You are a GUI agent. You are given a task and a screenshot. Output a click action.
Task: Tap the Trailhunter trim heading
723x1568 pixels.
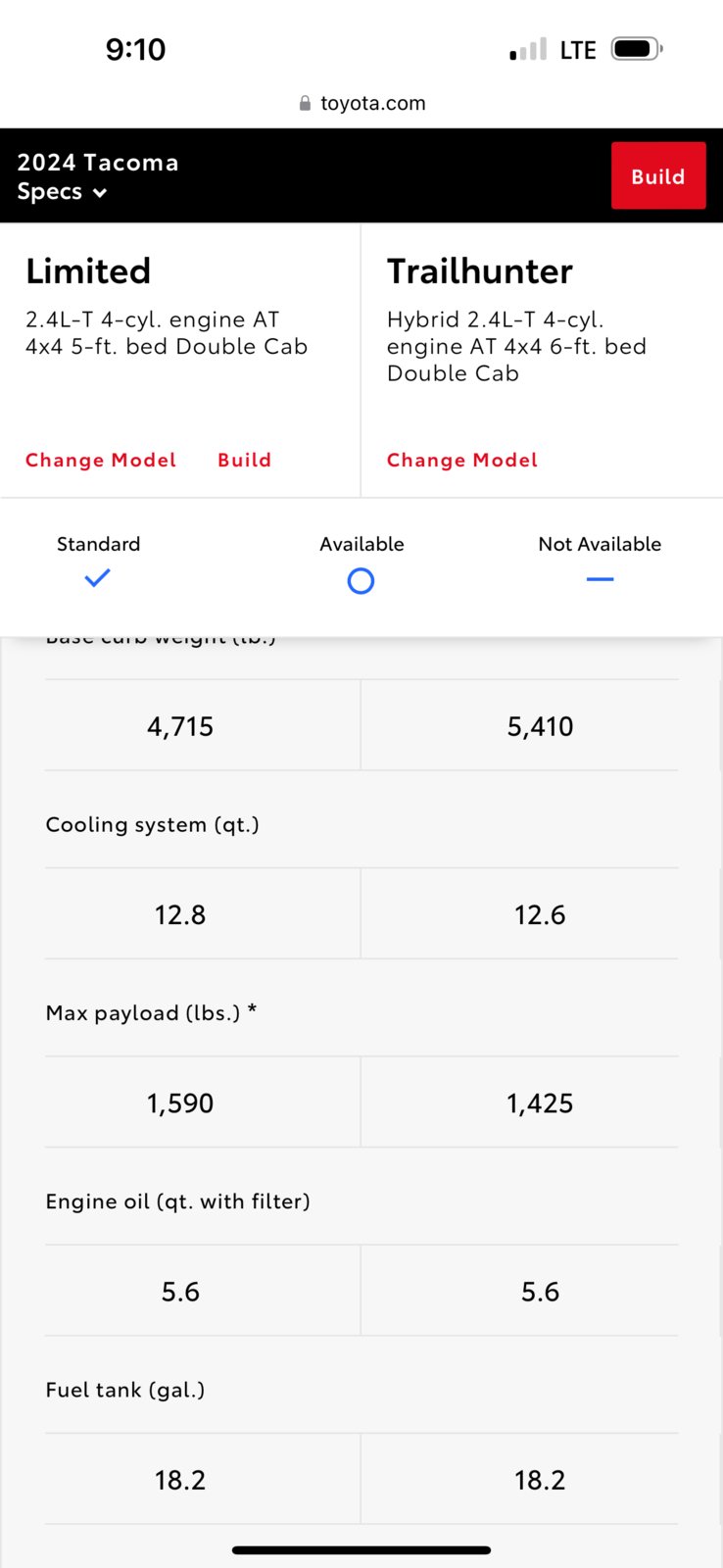point(480,270)
